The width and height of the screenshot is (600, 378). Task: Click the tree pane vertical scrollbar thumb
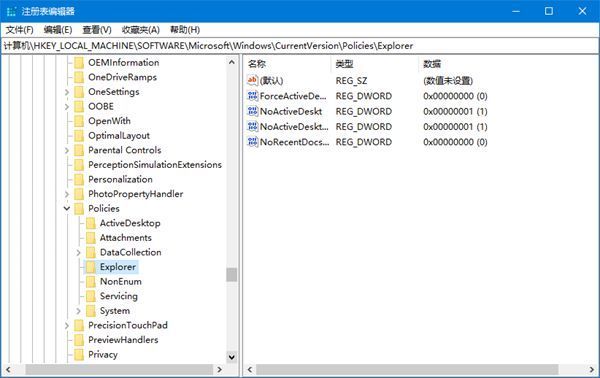click(232, 275)
